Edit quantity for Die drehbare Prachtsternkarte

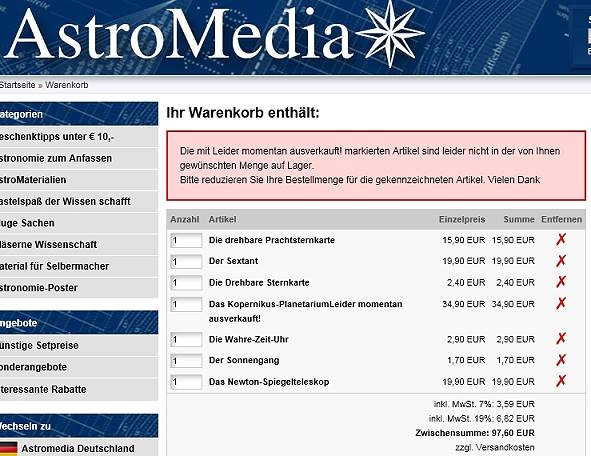[186, 240]
